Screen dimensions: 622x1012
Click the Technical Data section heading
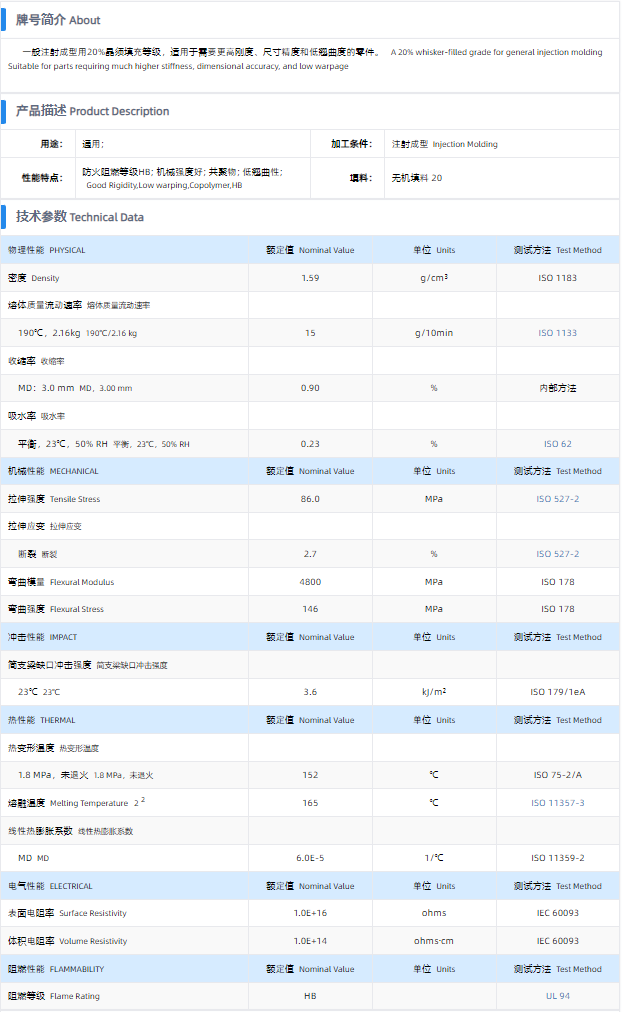[x=79, y=217]
